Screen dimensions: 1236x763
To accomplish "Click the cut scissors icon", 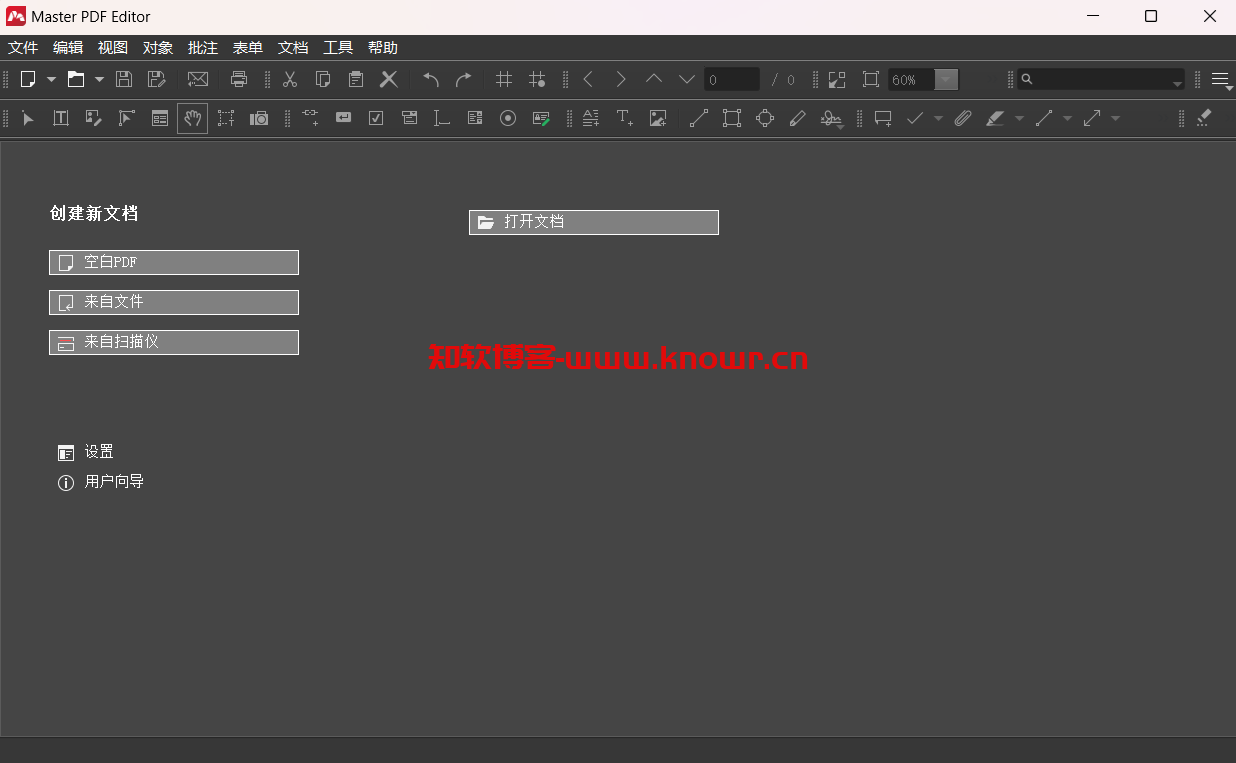I will click(x=290, y=79).
